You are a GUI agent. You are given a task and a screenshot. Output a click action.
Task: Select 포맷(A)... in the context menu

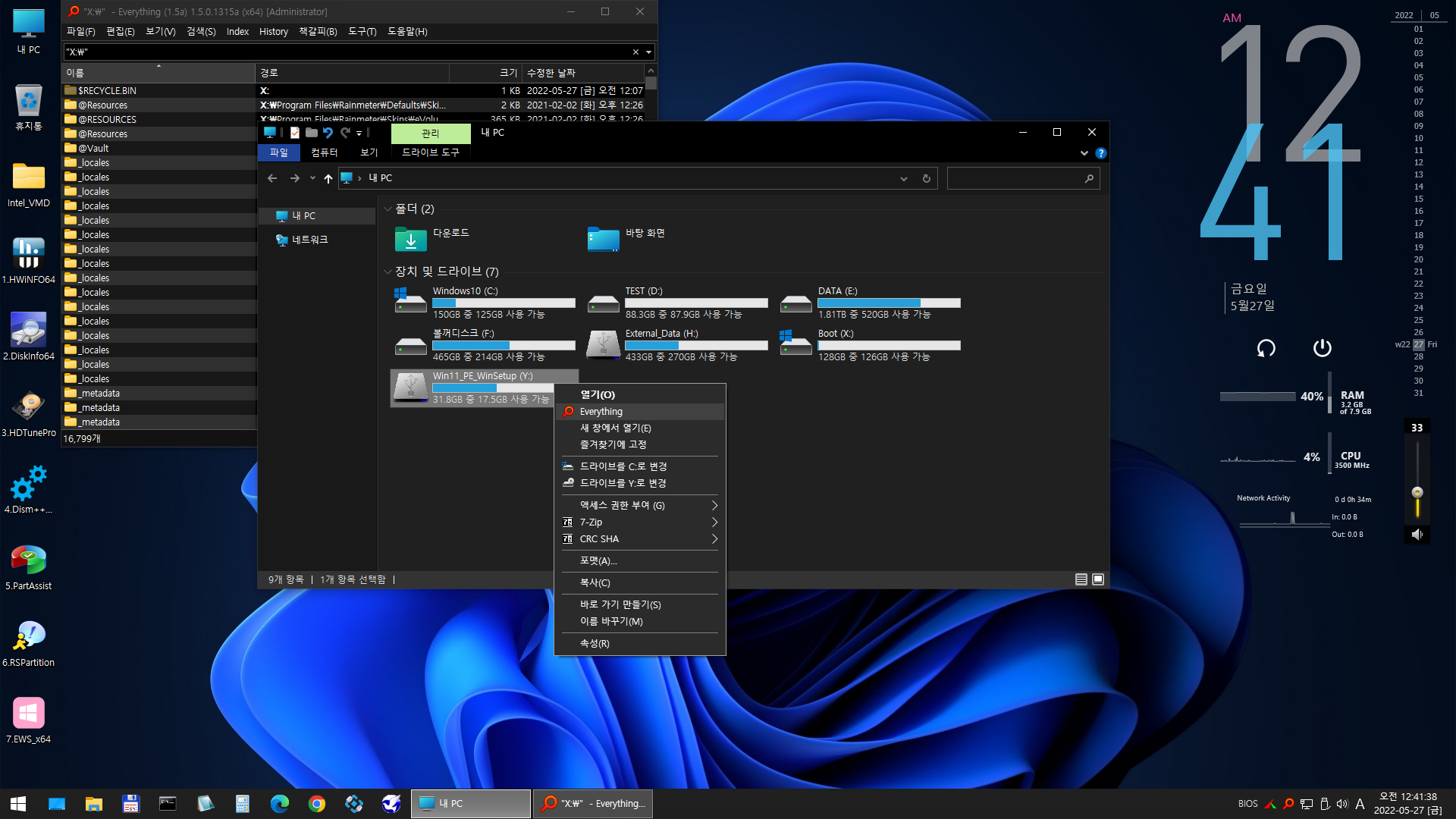pos(640,561)
